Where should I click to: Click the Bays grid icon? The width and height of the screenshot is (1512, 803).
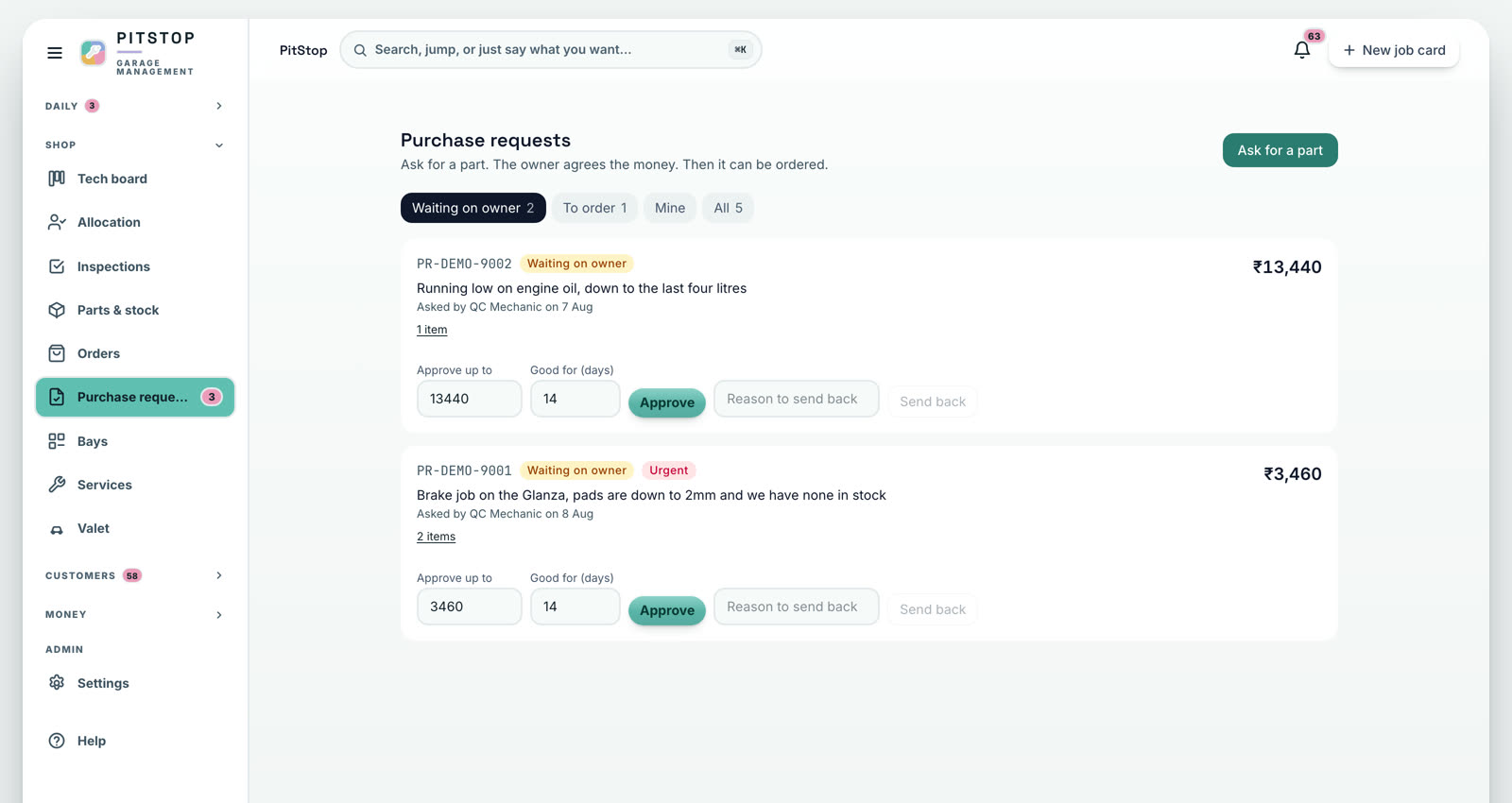tap(57, 441)
